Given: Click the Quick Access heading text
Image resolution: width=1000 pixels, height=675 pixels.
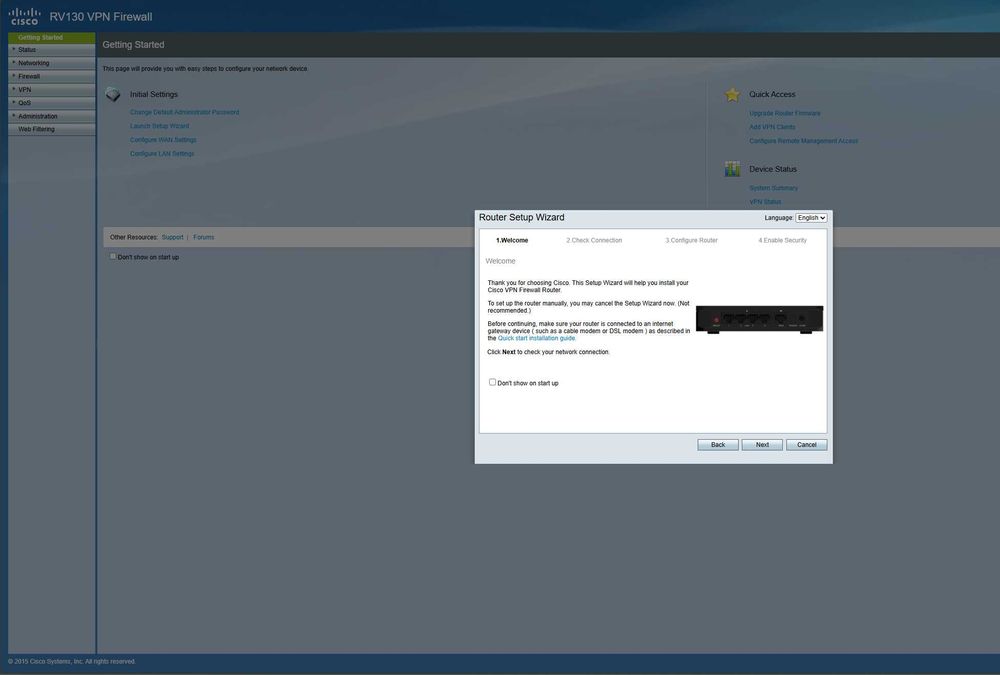Looking at the screenshot, I should [x=772, y=94].
